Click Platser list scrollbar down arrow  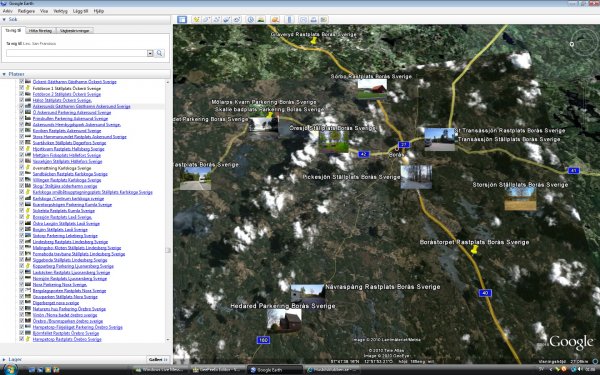coord(168,339)
